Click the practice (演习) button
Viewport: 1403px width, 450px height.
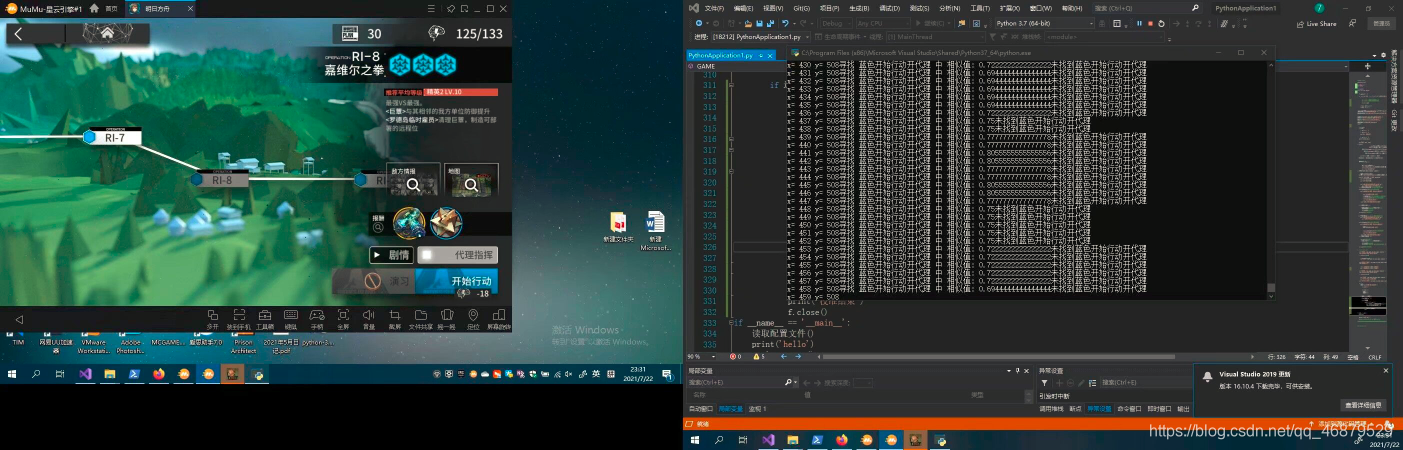(374, 282)
